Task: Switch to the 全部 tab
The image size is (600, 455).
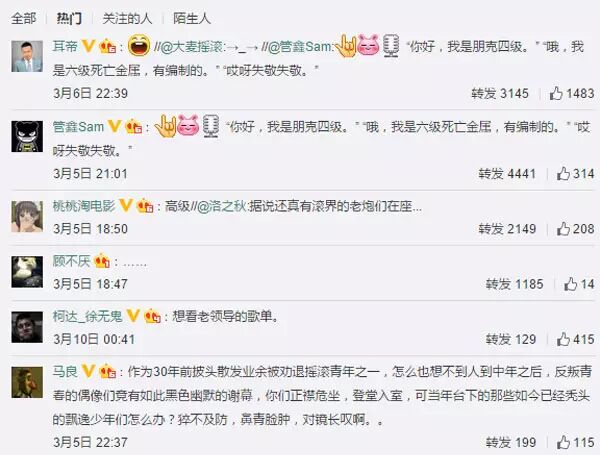Action: click(x=24, y=18)
